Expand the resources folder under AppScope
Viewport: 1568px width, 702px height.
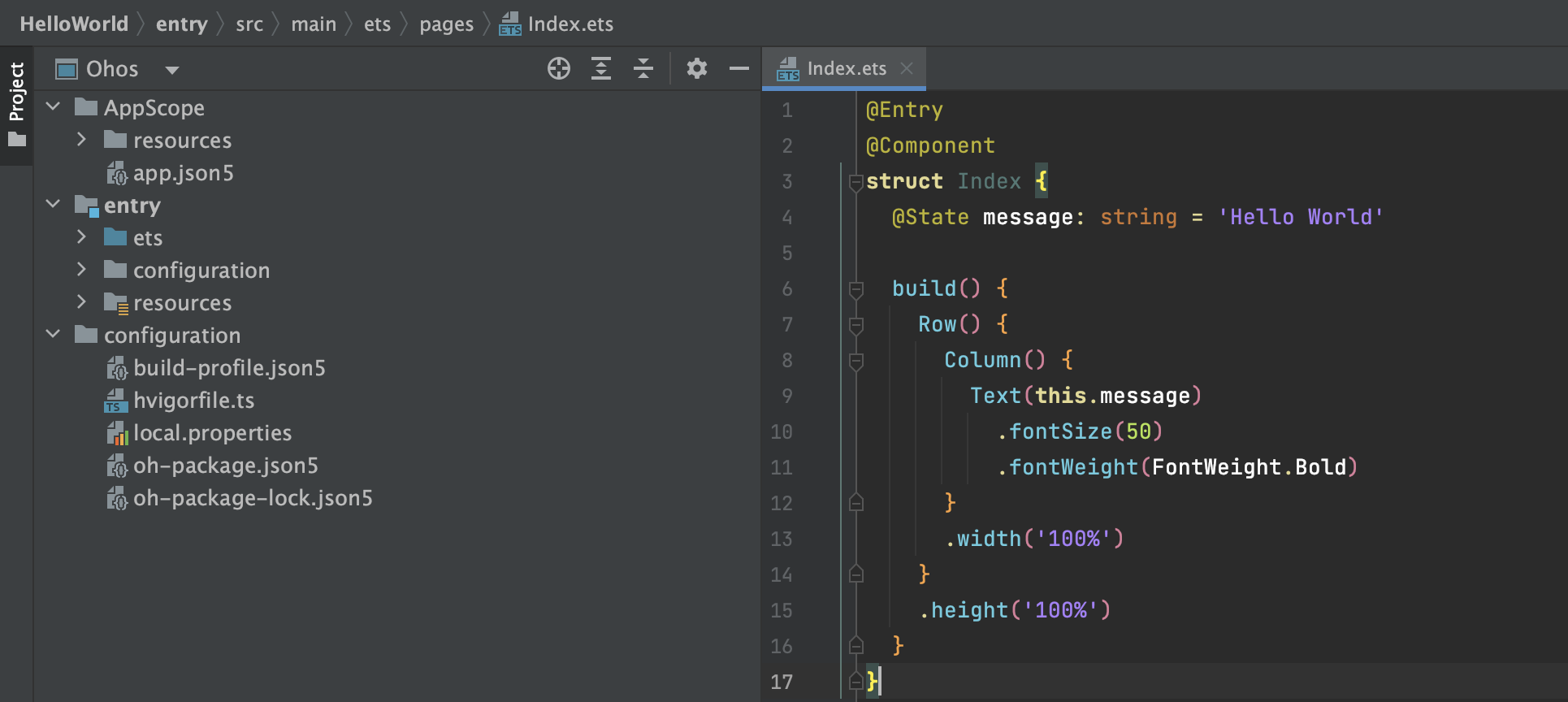81,139
